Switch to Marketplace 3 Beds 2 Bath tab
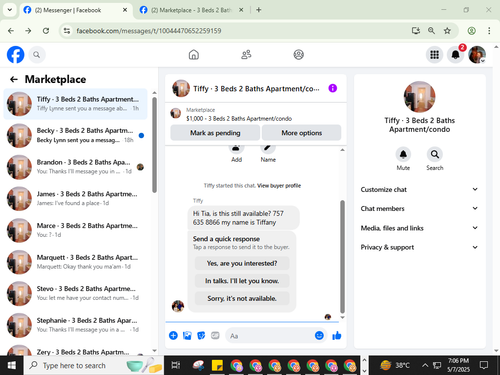500x375 pixels. [x=191, y=10]
